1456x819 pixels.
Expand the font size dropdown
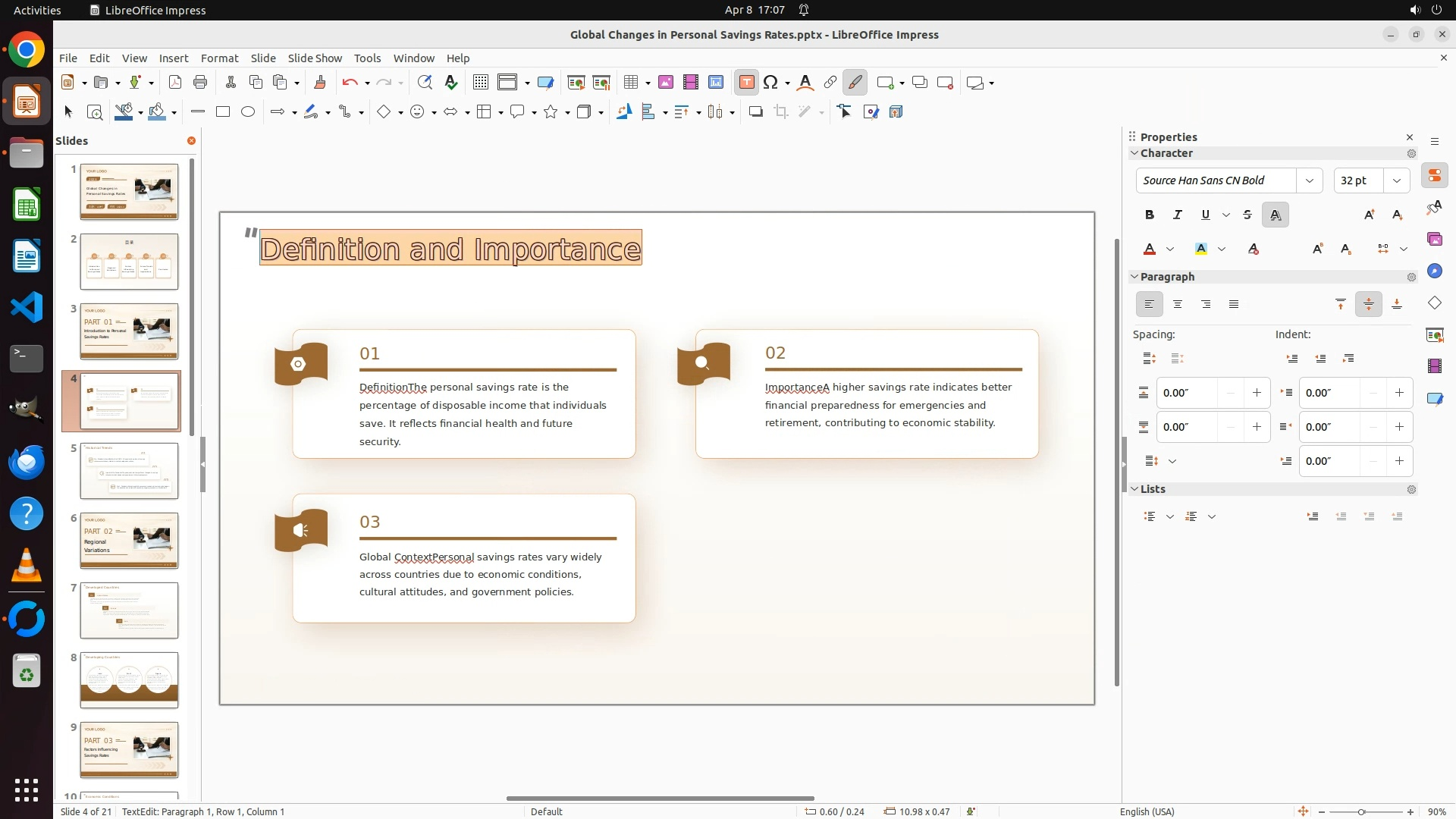pos(1397,180)
